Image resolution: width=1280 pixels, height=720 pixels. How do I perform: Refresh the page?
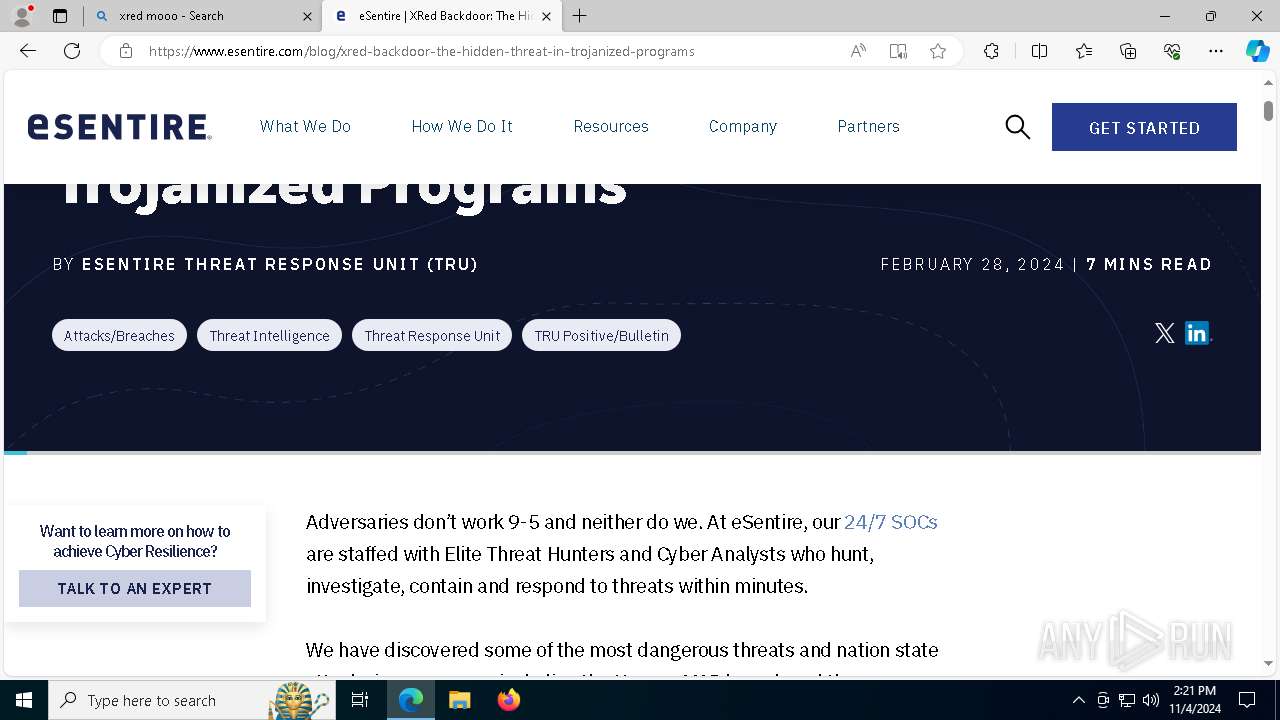[x=72, y=51]
